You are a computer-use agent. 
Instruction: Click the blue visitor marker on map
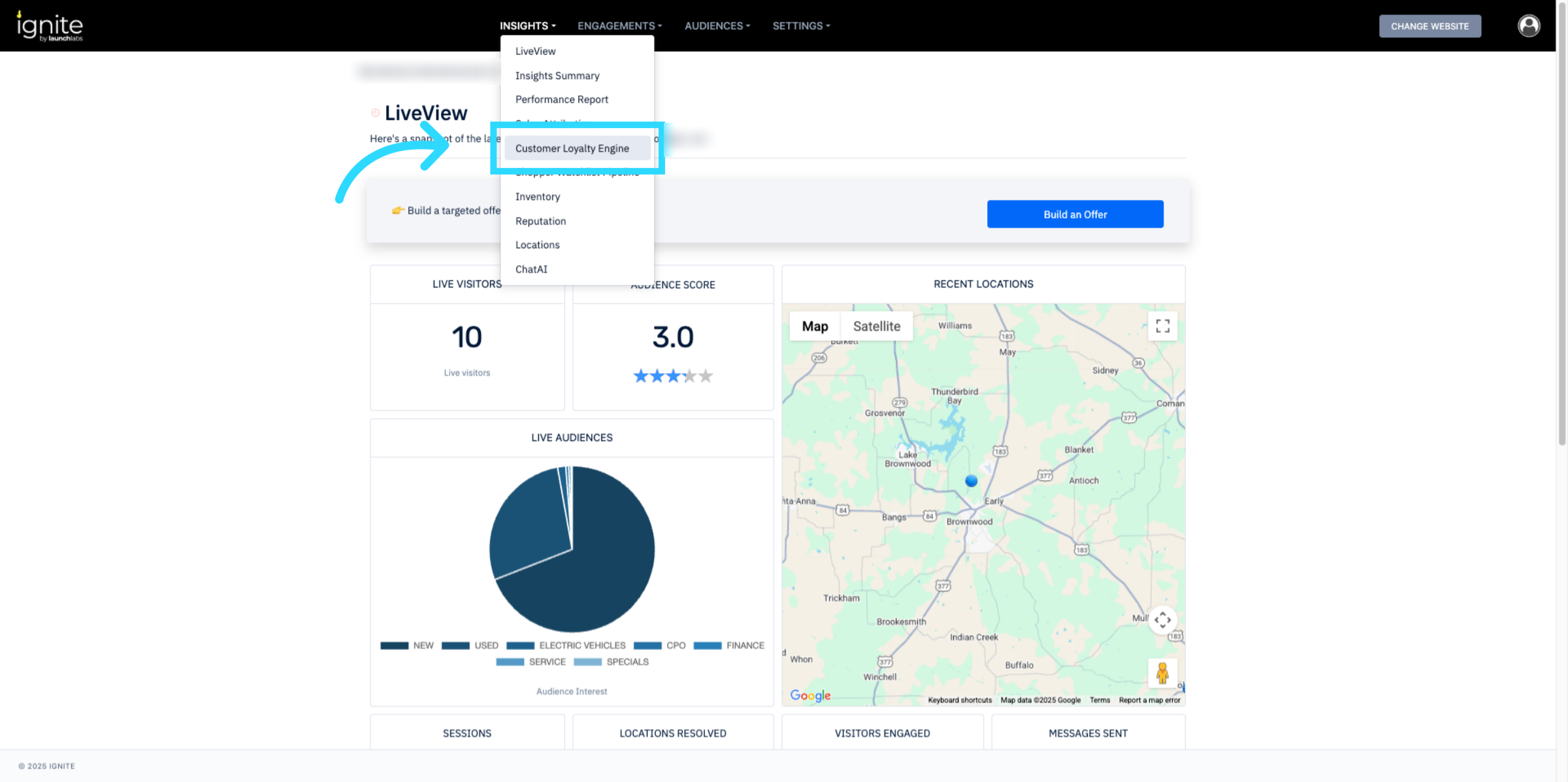tap(971, 481)
